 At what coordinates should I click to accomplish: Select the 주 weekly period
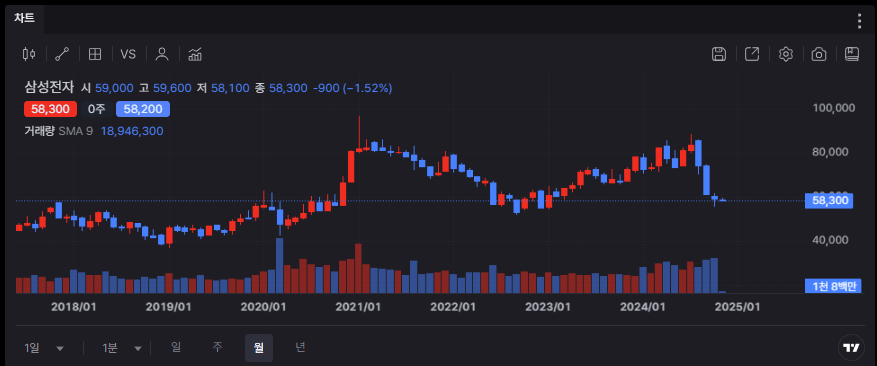(x=217, y=348)
